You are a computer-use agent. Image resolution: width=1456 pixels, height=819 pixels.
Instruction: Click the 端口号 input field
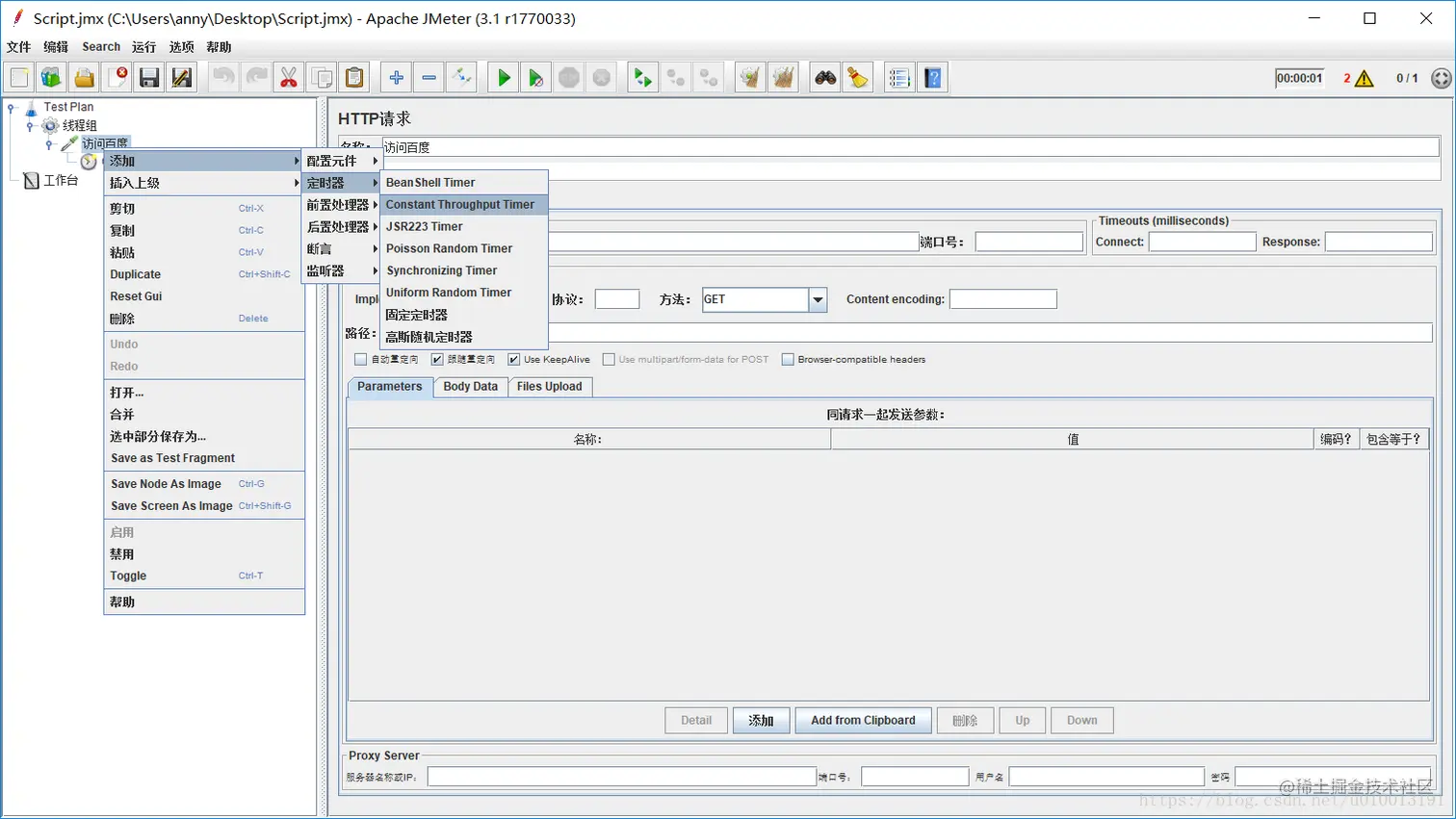tap(1029, 243)
